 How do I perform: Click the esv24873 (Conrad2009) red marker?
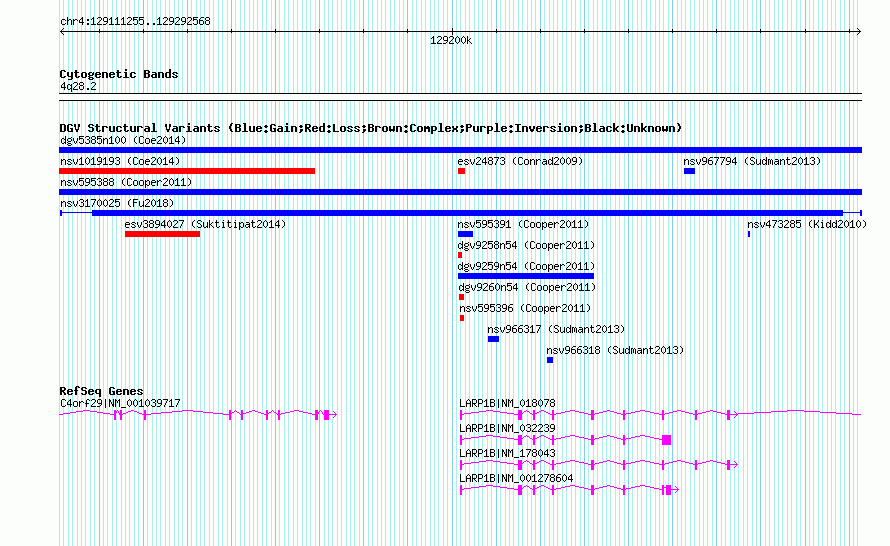click(x=461, y=171)
